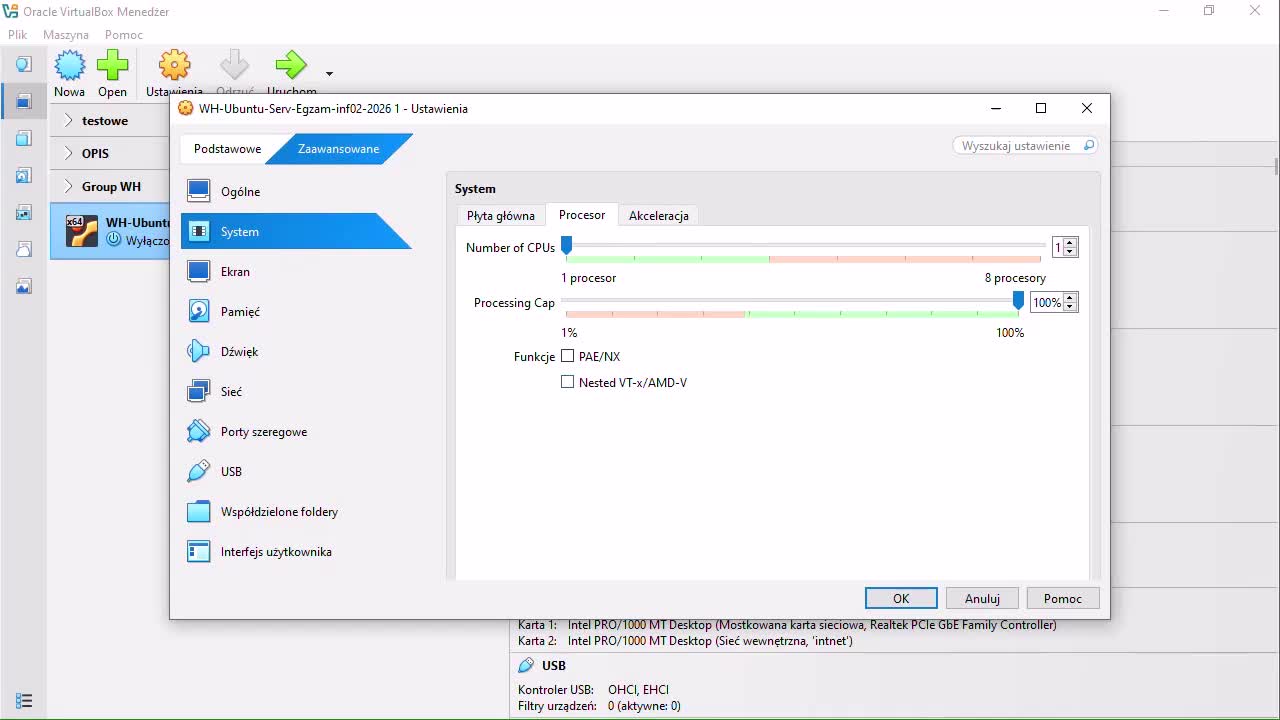Open the Media tool icon in left sidebar
The image size is (1280, 720).
pyautogui.click(x=23, y=175)
